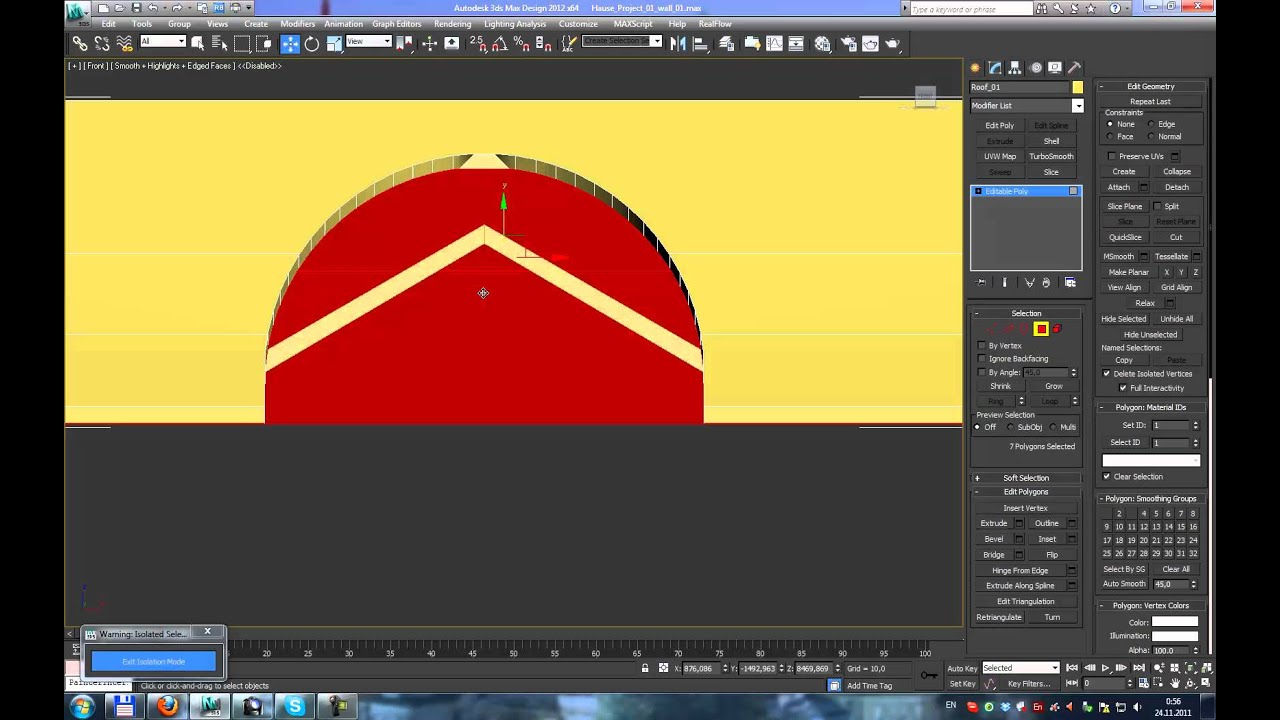The height and width of the screenshot is (720, 1280).
Task: Click Exit Isolation Mode button
Action: pos(154,662)
